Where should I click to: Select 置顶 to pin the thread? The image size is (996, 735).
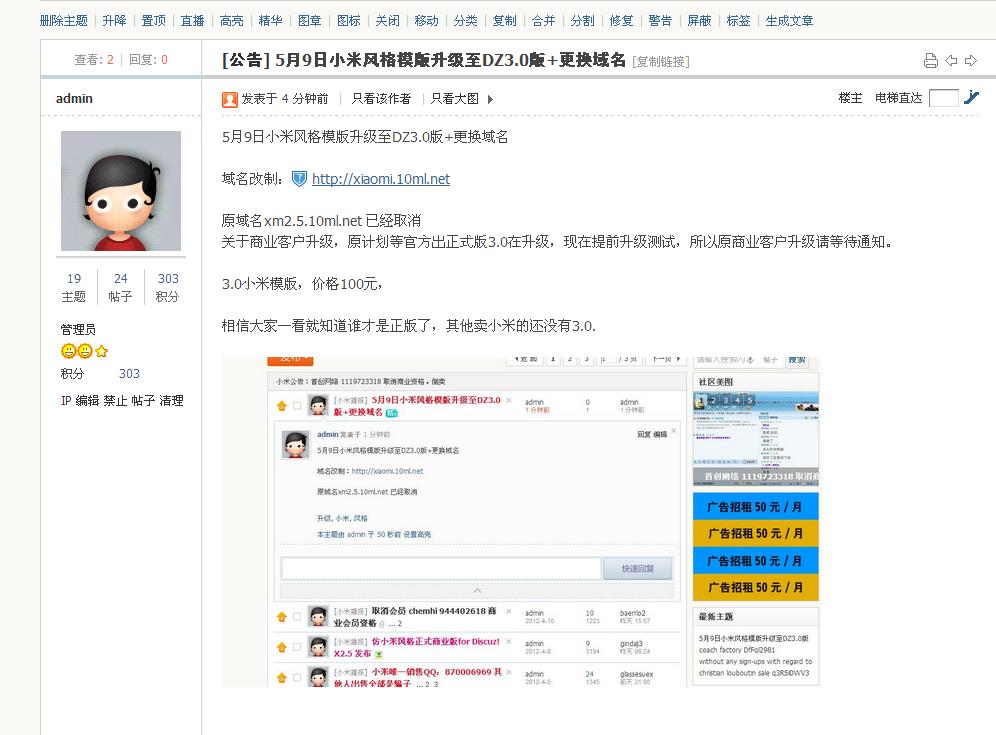tap(153, 21)
